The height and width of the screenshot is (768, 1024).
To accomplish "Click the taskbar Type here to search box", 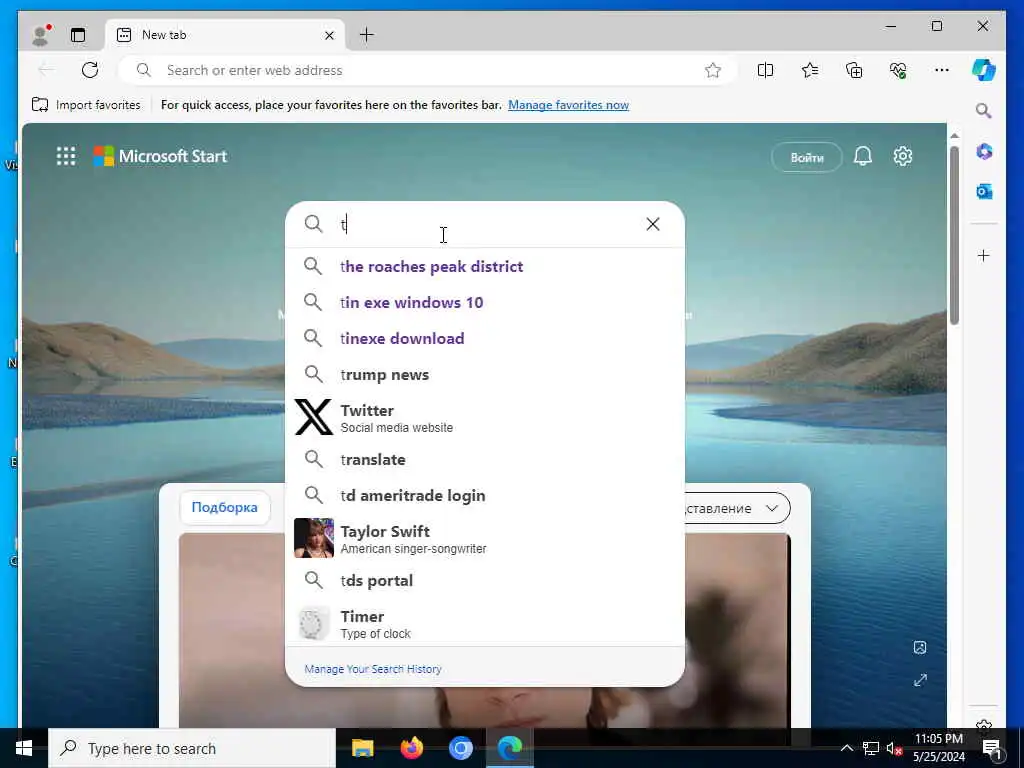I will tap(192, 748).
